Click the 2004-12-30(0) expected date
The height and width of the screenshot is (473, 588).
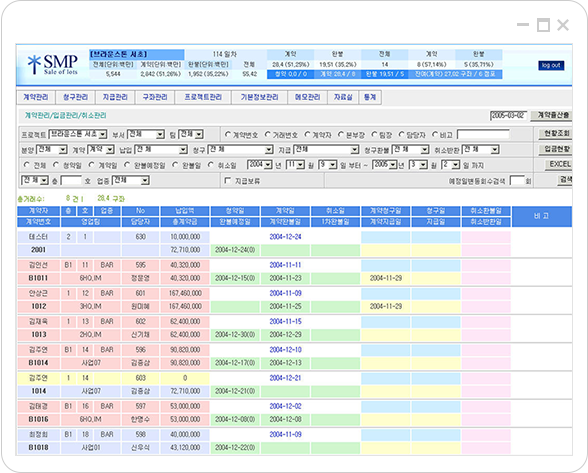235,335
